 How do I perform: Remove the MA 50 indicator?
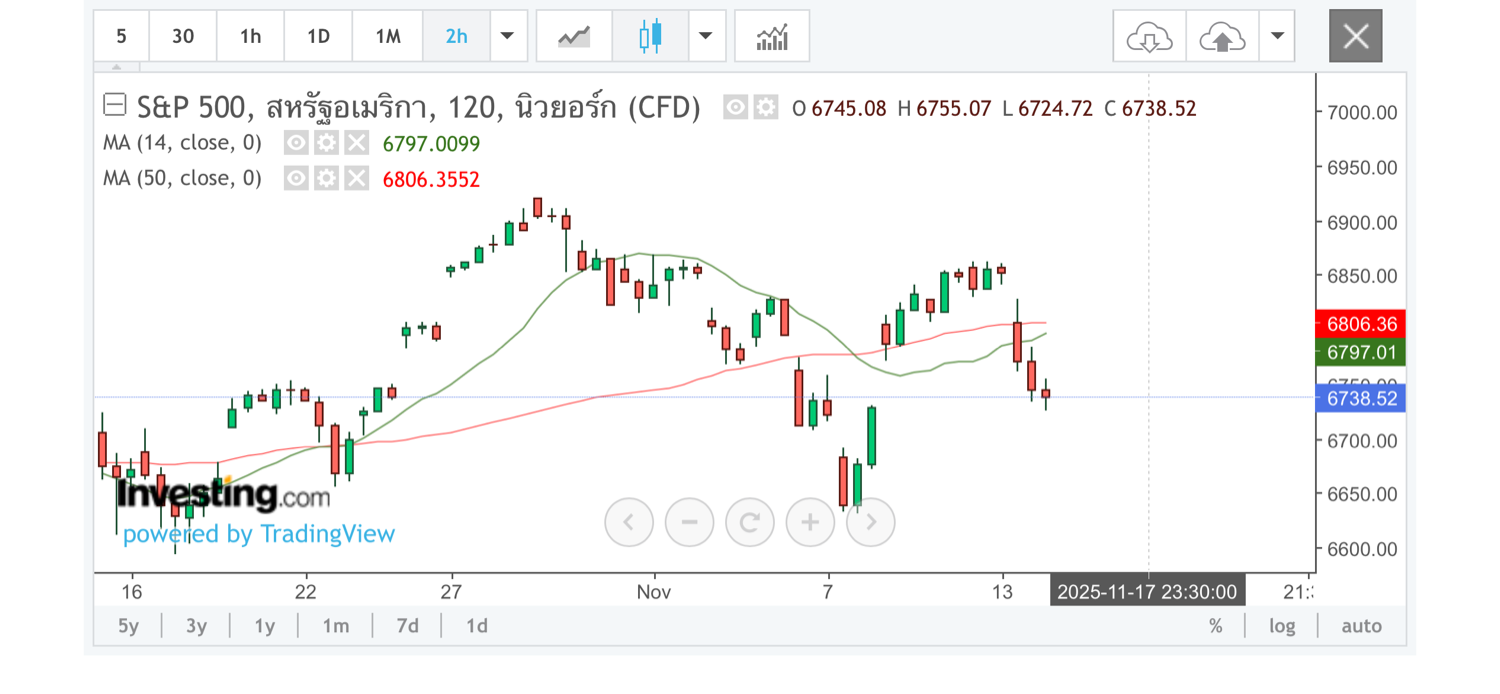coord(356,179)
